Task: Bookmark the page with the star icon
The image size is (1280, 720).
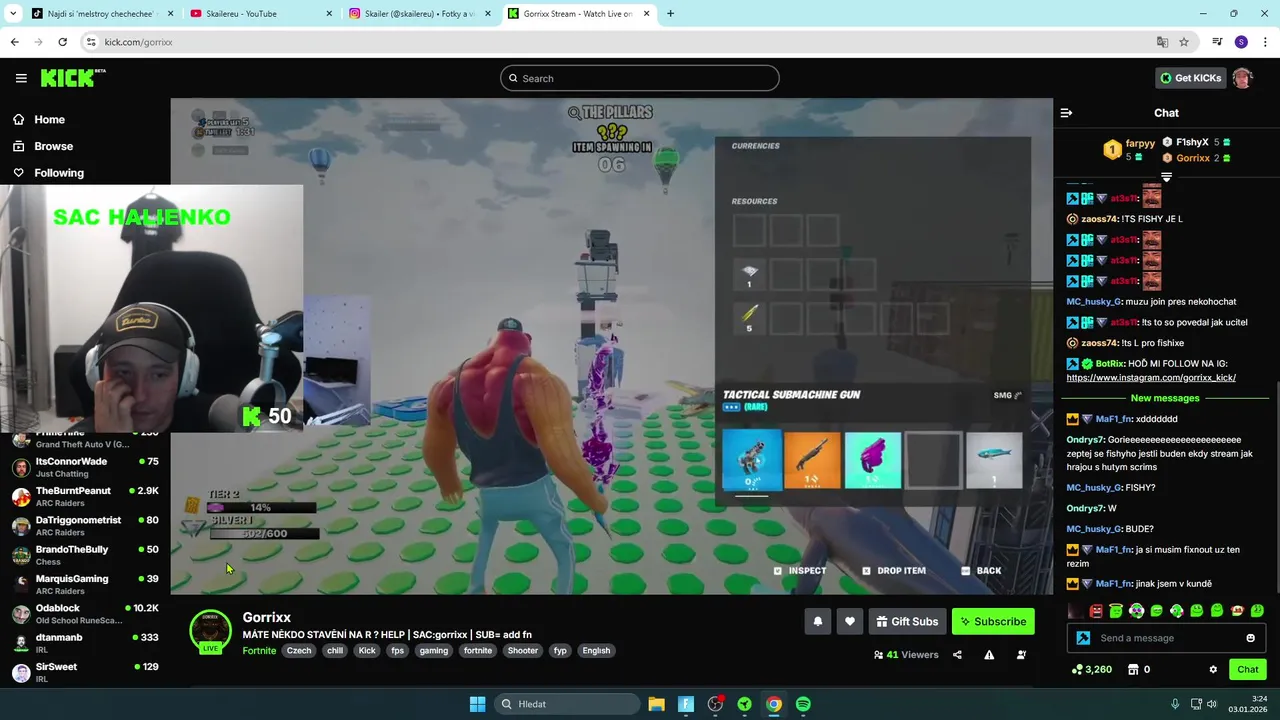Action: 1184,42
